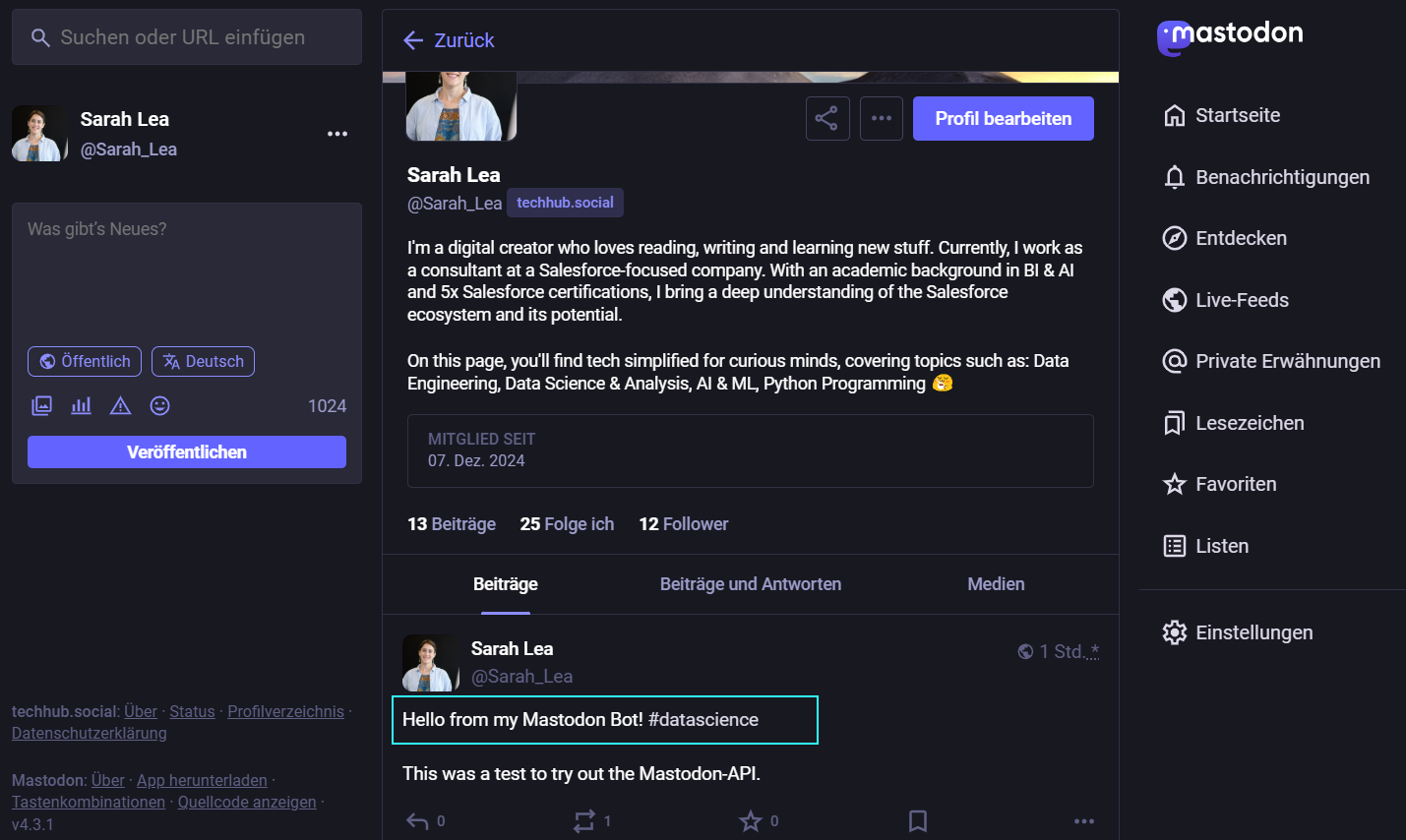
Task: Click the Profil bearbeiten button
Action: pyautogui.click(x=1003, y=119)
